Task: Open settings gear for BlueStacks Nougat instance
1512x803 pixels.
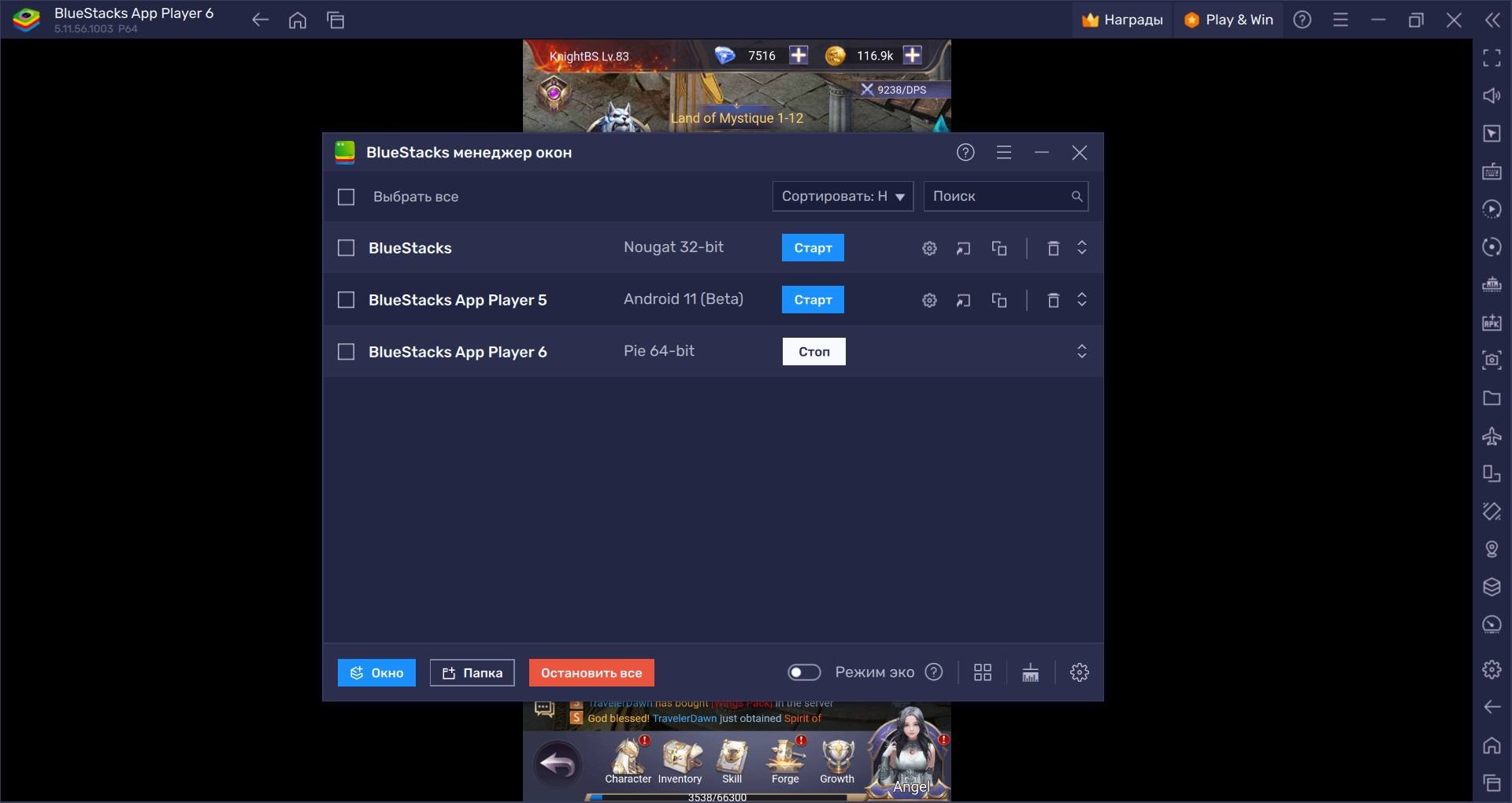Action: coord(929,249)
